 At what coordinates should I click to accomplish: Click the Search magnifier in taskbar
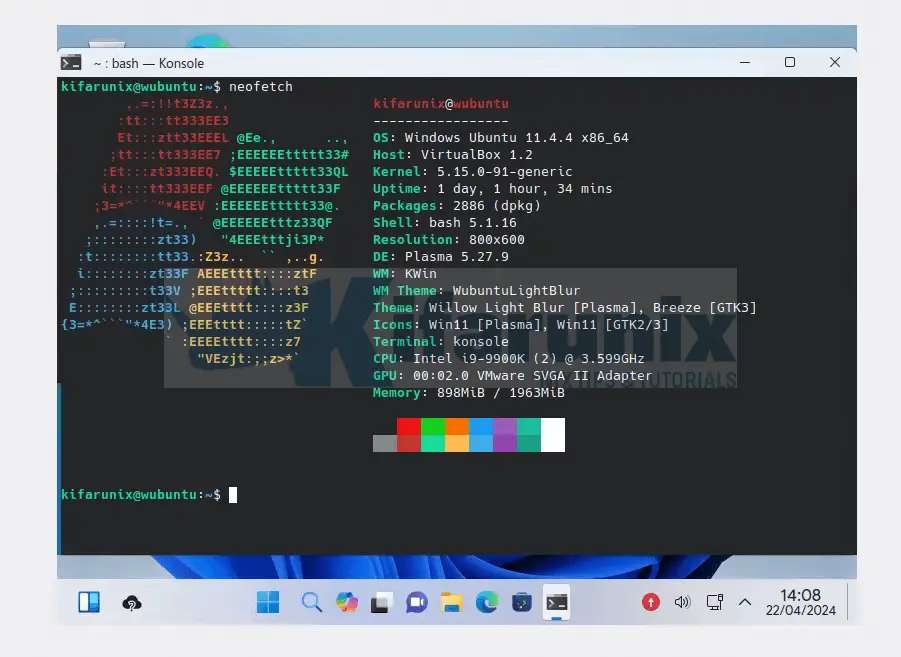(311, 602)
